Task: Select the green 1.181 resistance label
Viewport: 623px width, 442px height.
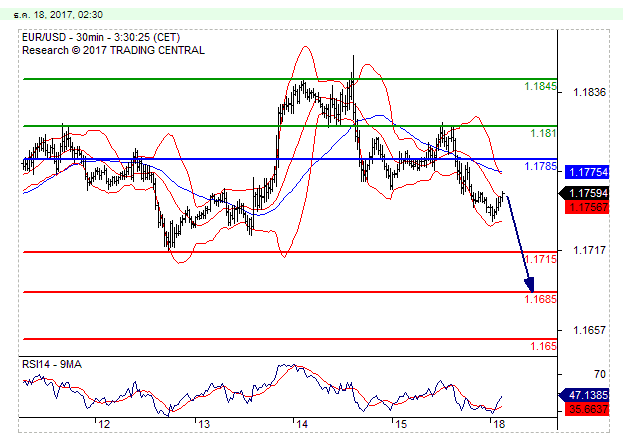Action: coord(544,133)
